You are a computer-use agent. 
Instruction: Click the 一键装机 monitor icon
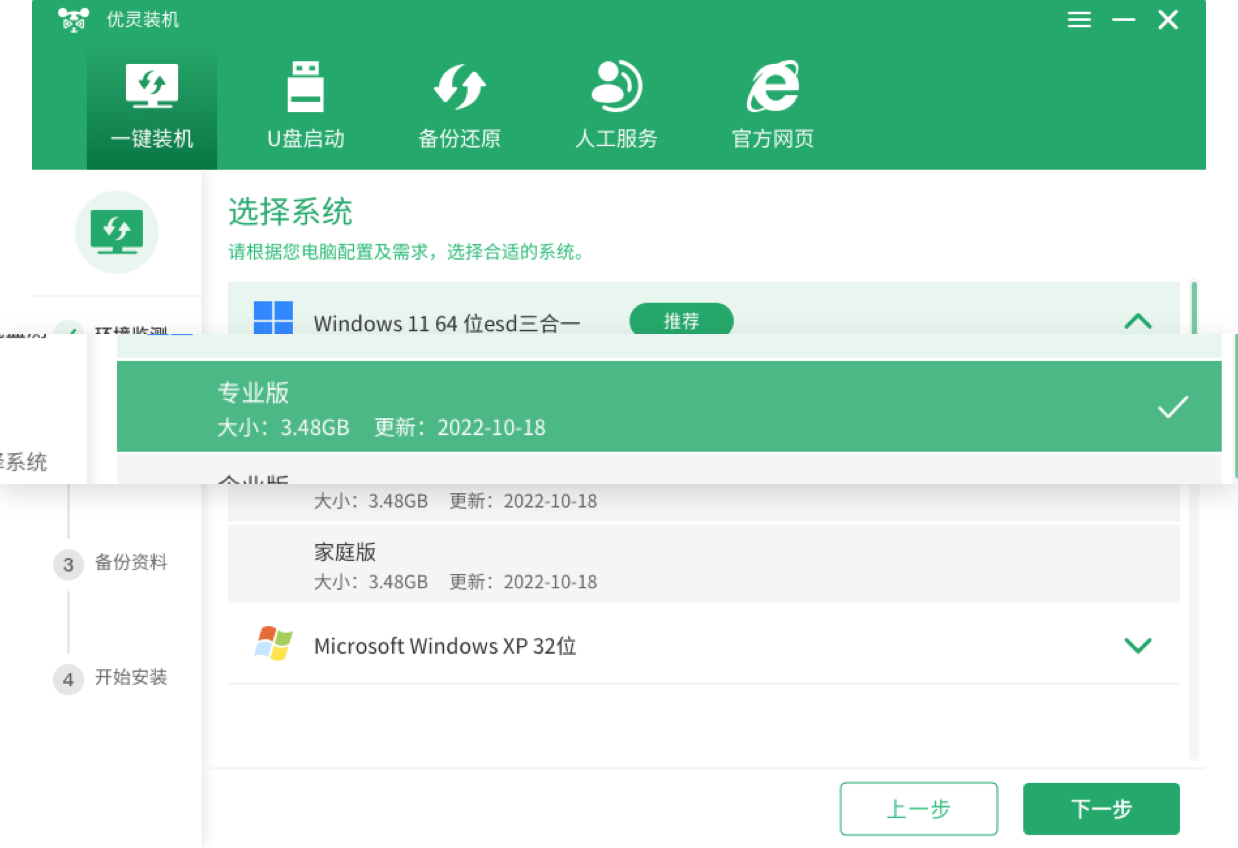(152, 87)
